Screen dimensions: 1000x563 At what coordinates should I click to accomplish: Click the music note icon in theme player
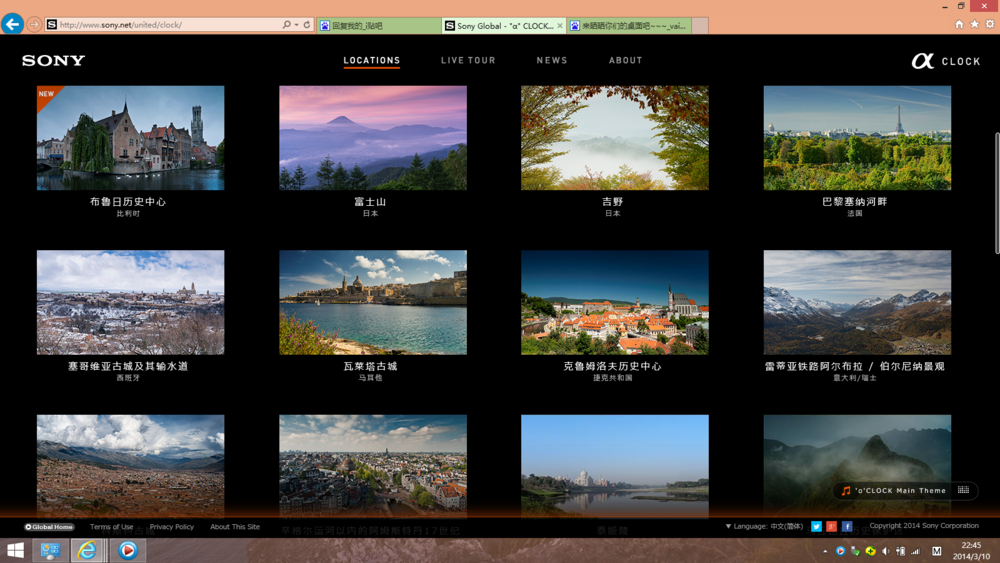(846, 490)
